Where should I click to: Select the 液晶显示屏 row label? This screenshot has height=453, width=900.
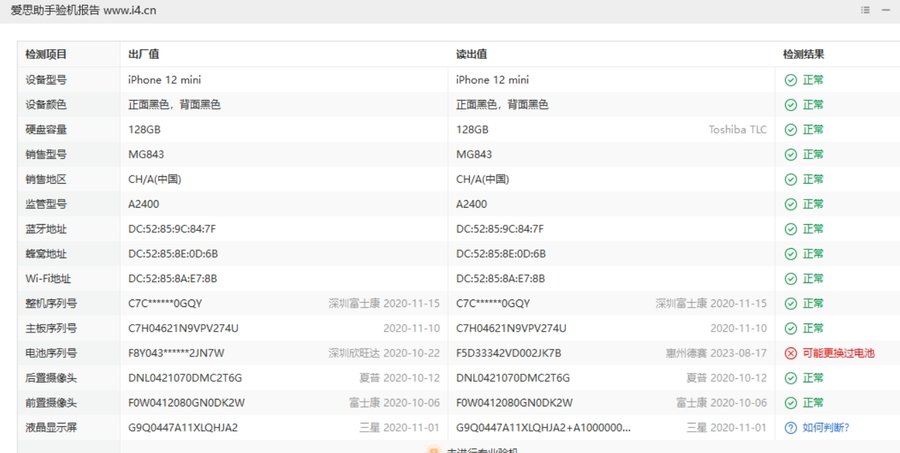click(51, 428)
